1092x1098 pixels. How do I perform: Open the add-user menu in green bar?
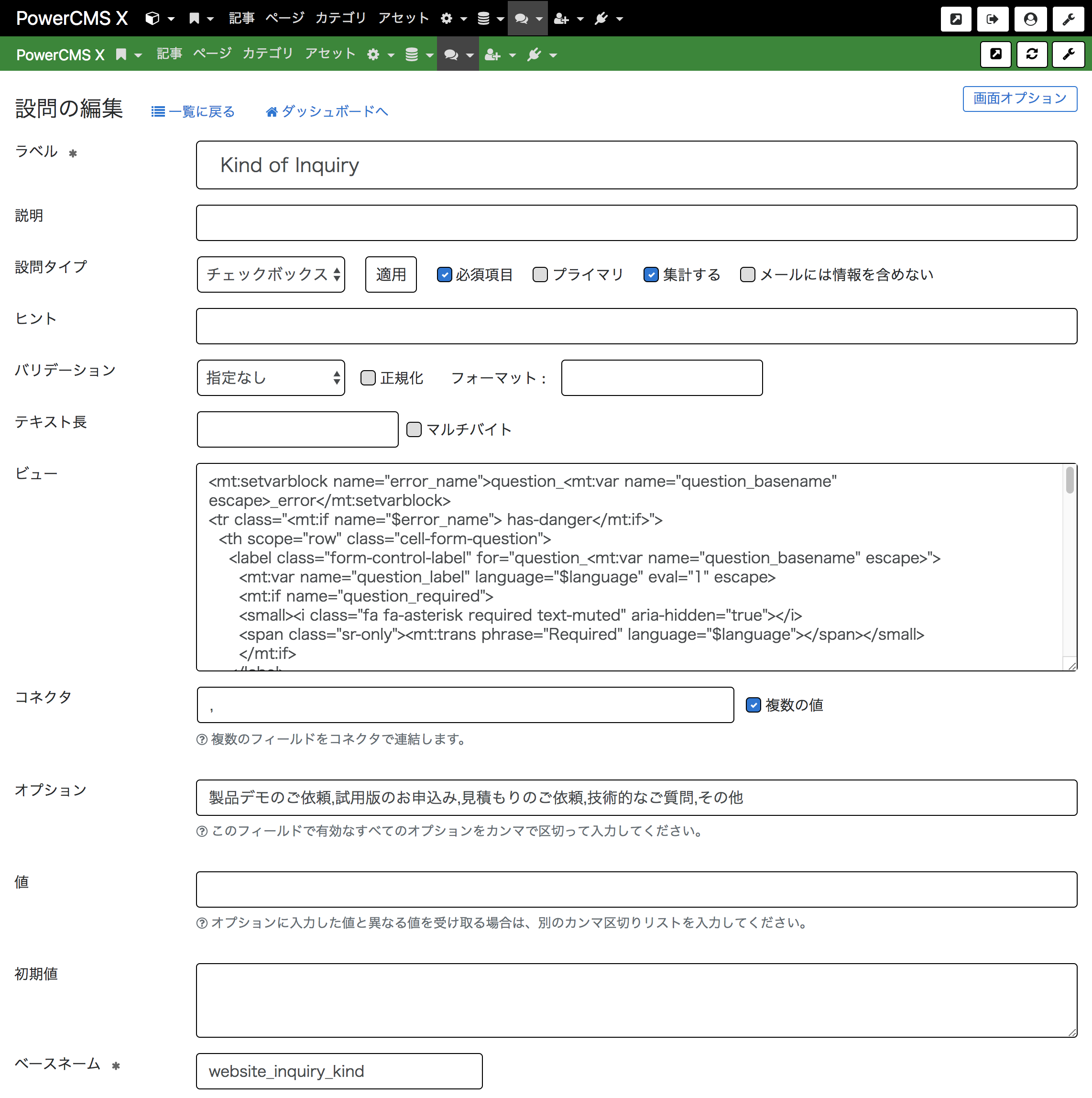coord(500,55)
